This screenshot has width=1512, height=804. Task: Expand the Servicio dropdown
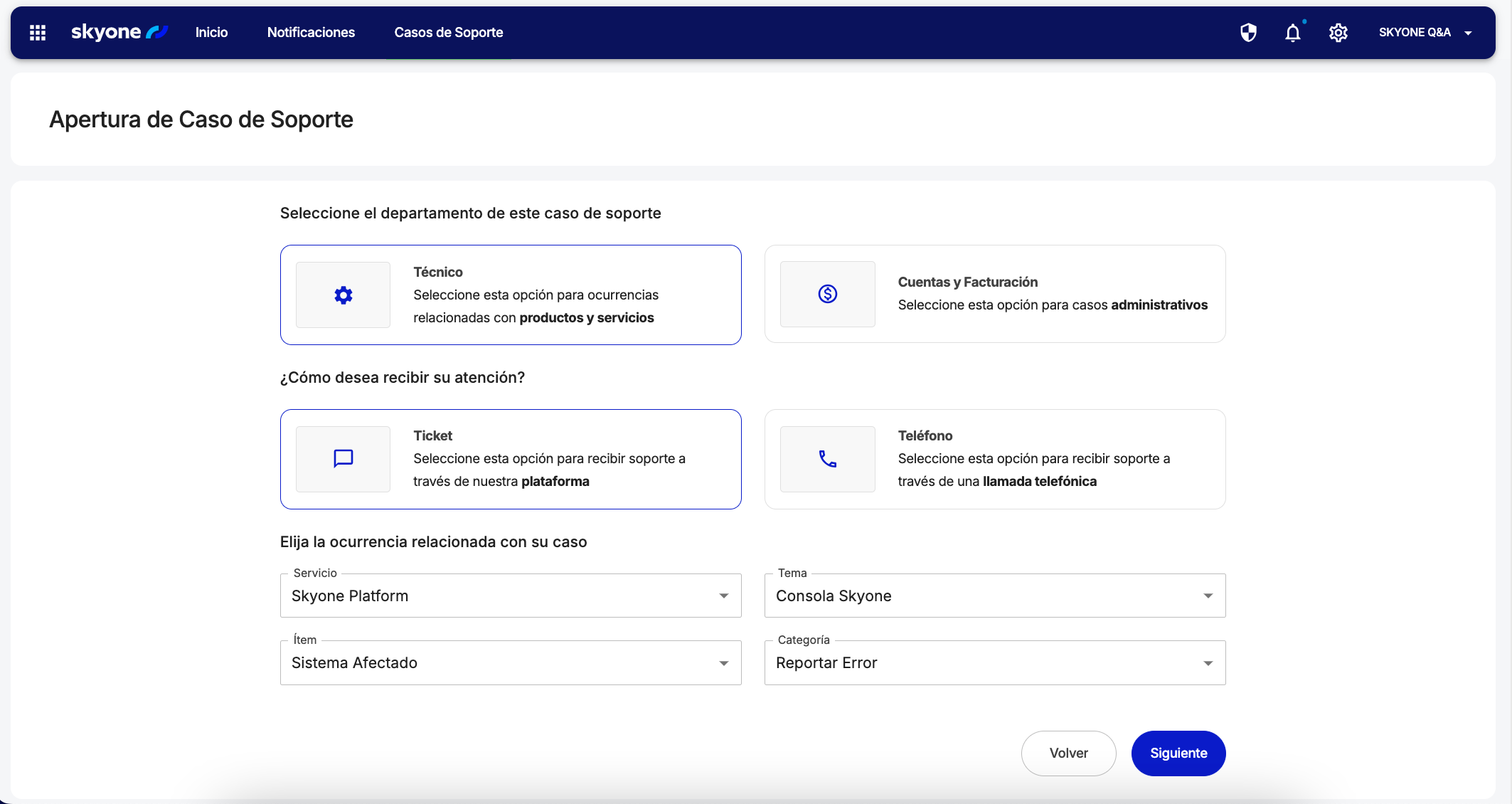point(510,596)
